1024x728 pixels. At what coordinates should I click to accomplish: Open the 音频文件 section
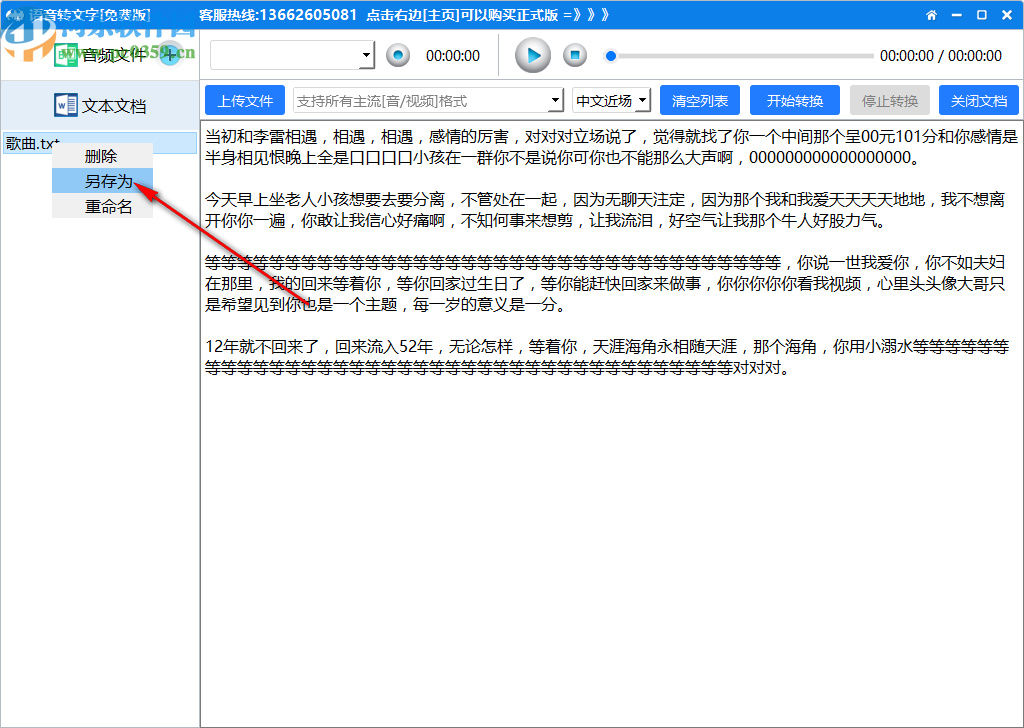coord(100,55)
